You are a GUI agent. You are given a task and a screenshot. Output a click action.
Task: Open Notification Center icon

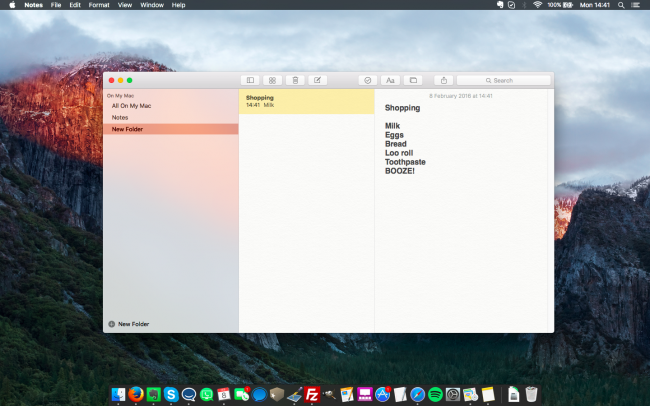635,5
